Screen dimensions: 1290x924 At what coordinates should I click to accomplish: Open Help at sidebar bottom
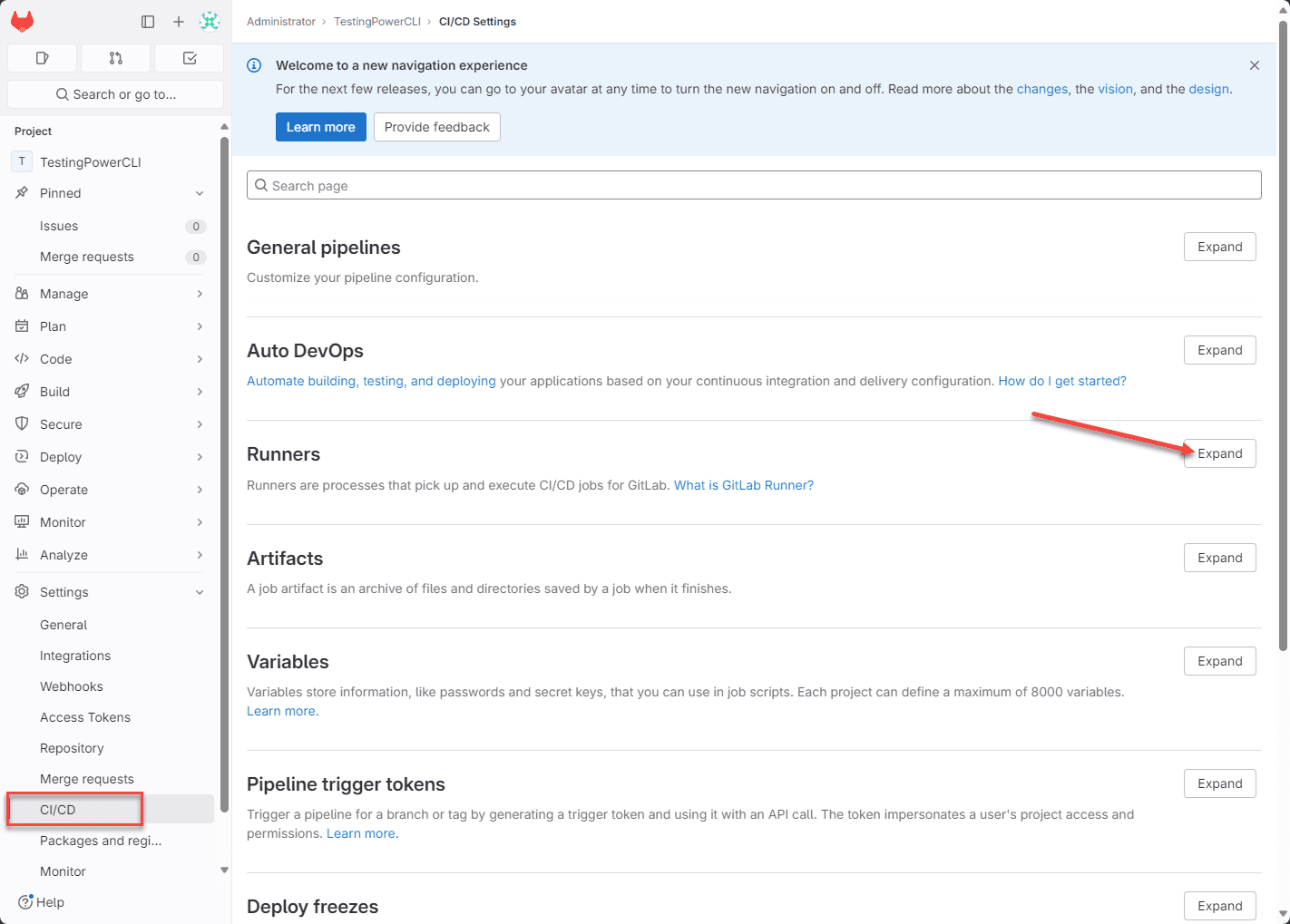[x=42, y=902]
